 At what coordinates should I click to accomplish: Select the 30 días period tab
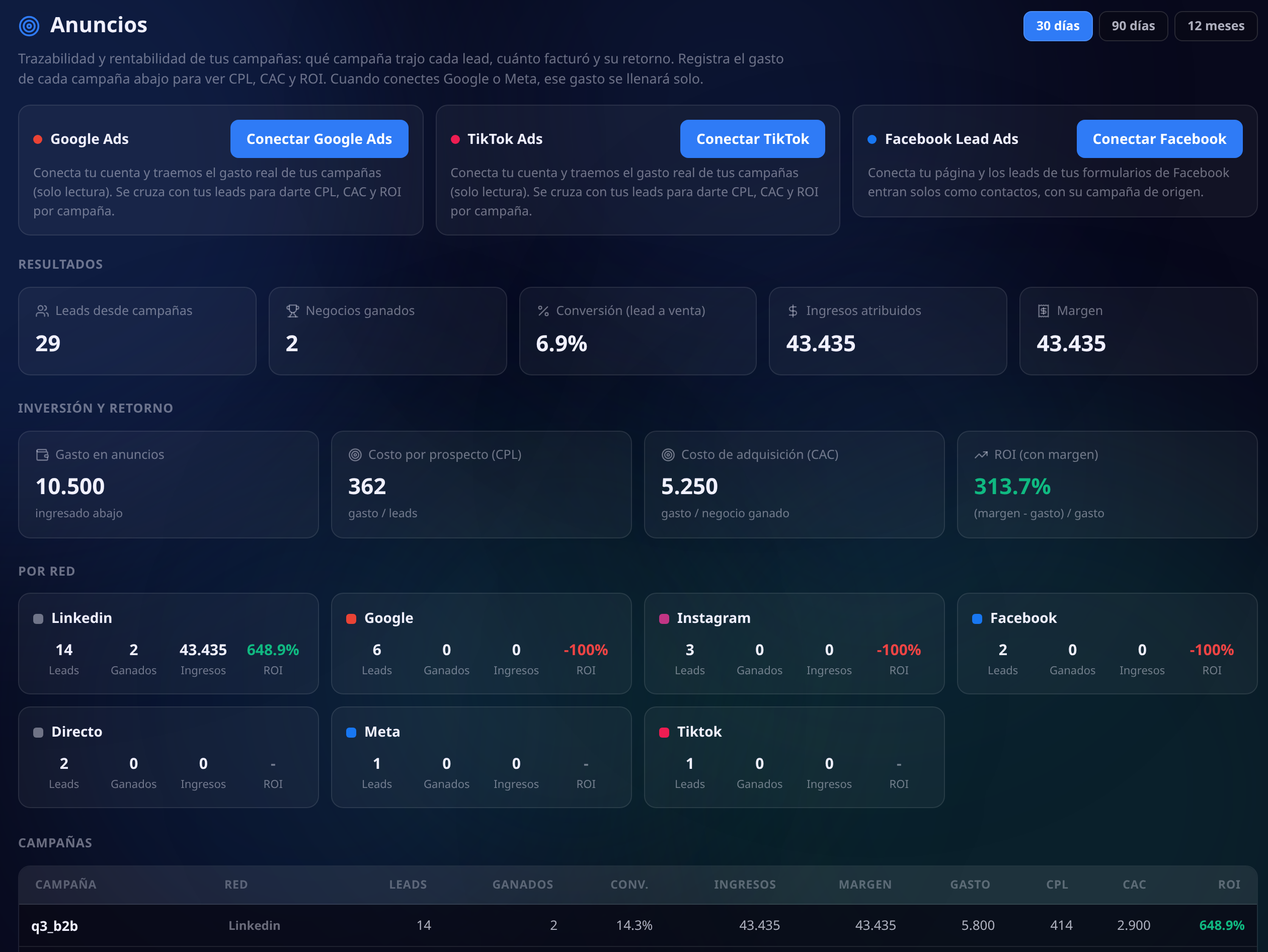pyautogui.click(x=1058, y=26)
